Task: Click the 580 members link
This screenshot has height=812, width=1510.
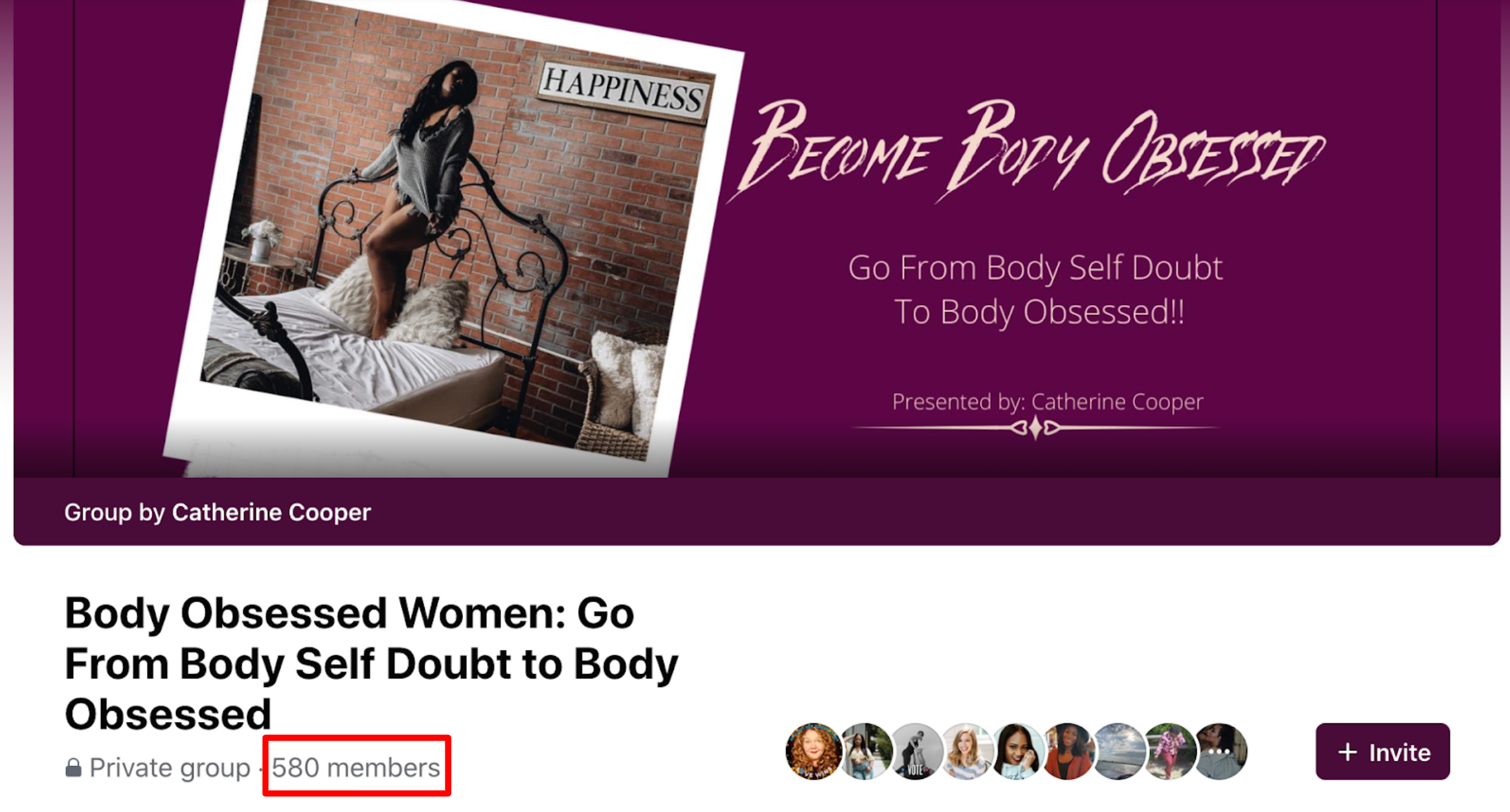Action: point(355,768)
